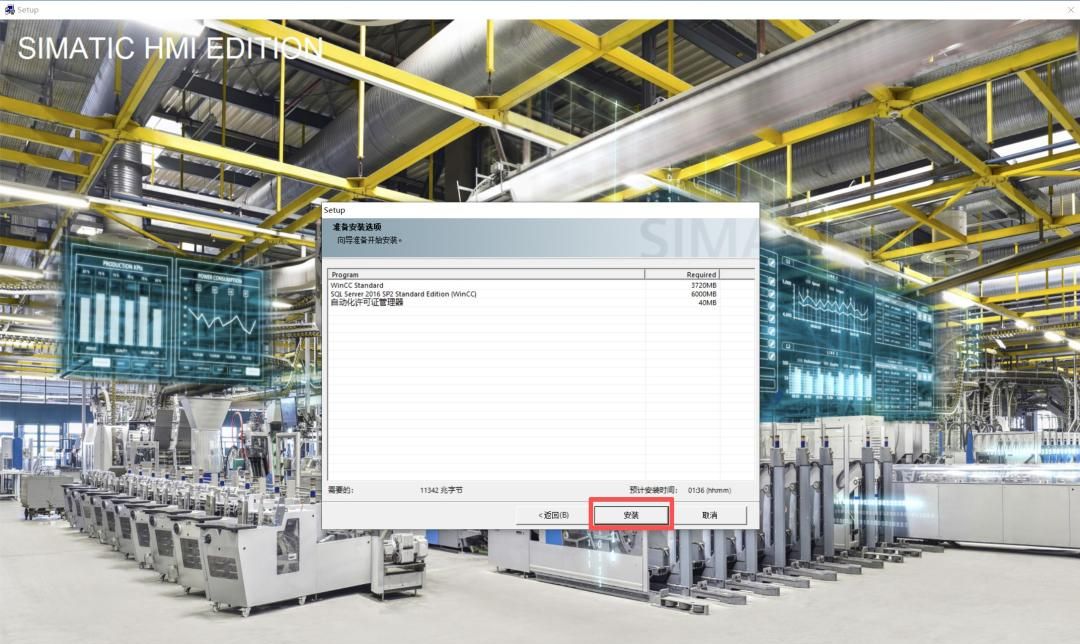Select the SQL Server 2016 SP2 row

coord(403,294)
